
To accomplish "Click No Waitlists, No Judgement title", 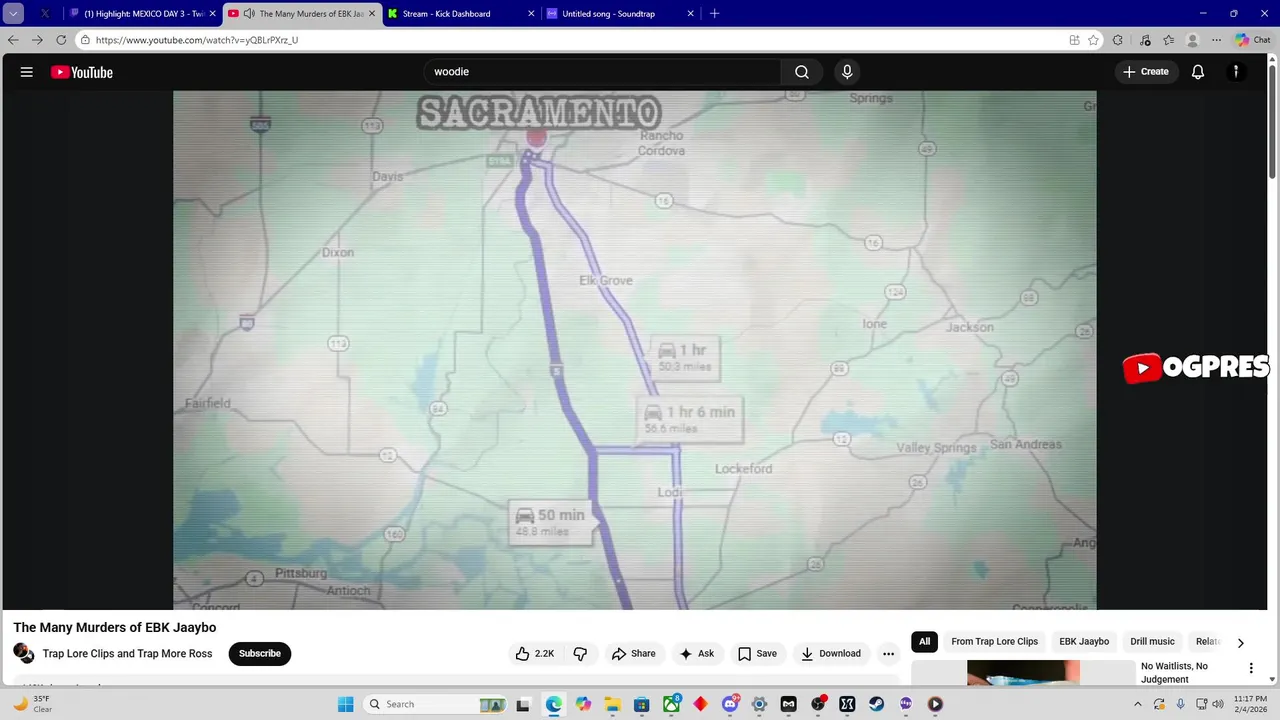I will 1175,673.
